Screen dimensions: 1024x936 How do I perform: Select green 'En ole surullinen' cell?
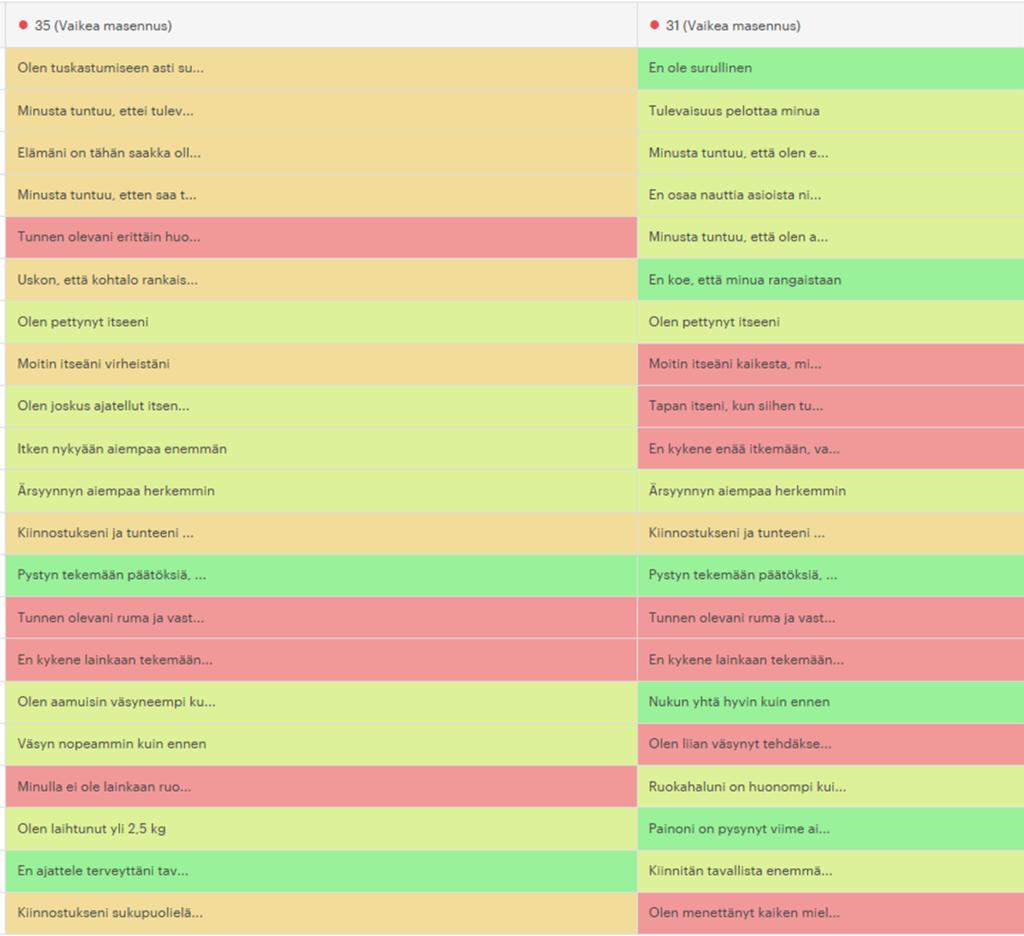point(831,68)
